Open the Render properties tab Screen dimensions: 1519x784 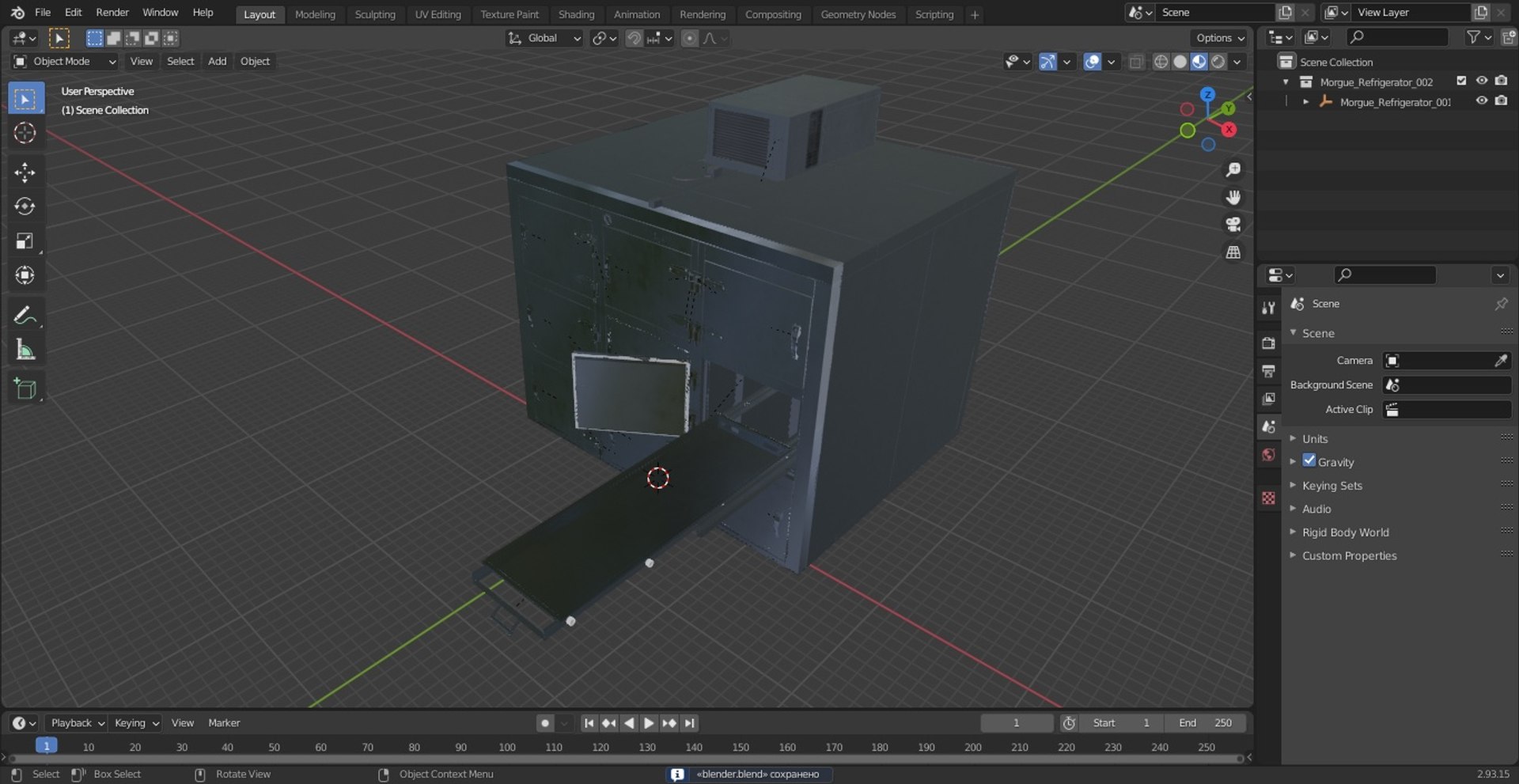click(1269, 343)
